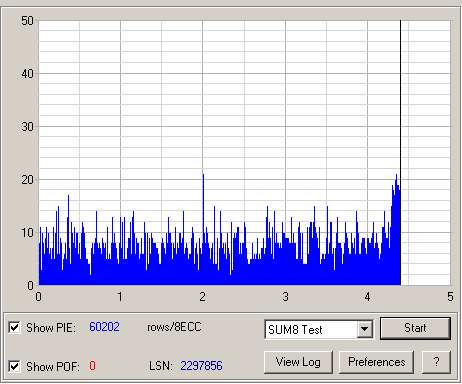This screenshot has width=462, height=384.
Task: Click the tall blue spike at position 2
Action: pos(203,207)
